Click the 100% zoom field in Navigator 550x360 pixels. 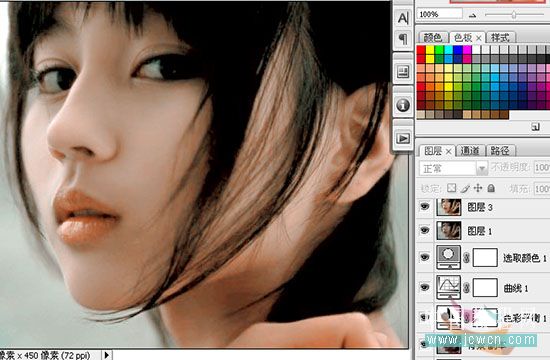coord(440,14)
